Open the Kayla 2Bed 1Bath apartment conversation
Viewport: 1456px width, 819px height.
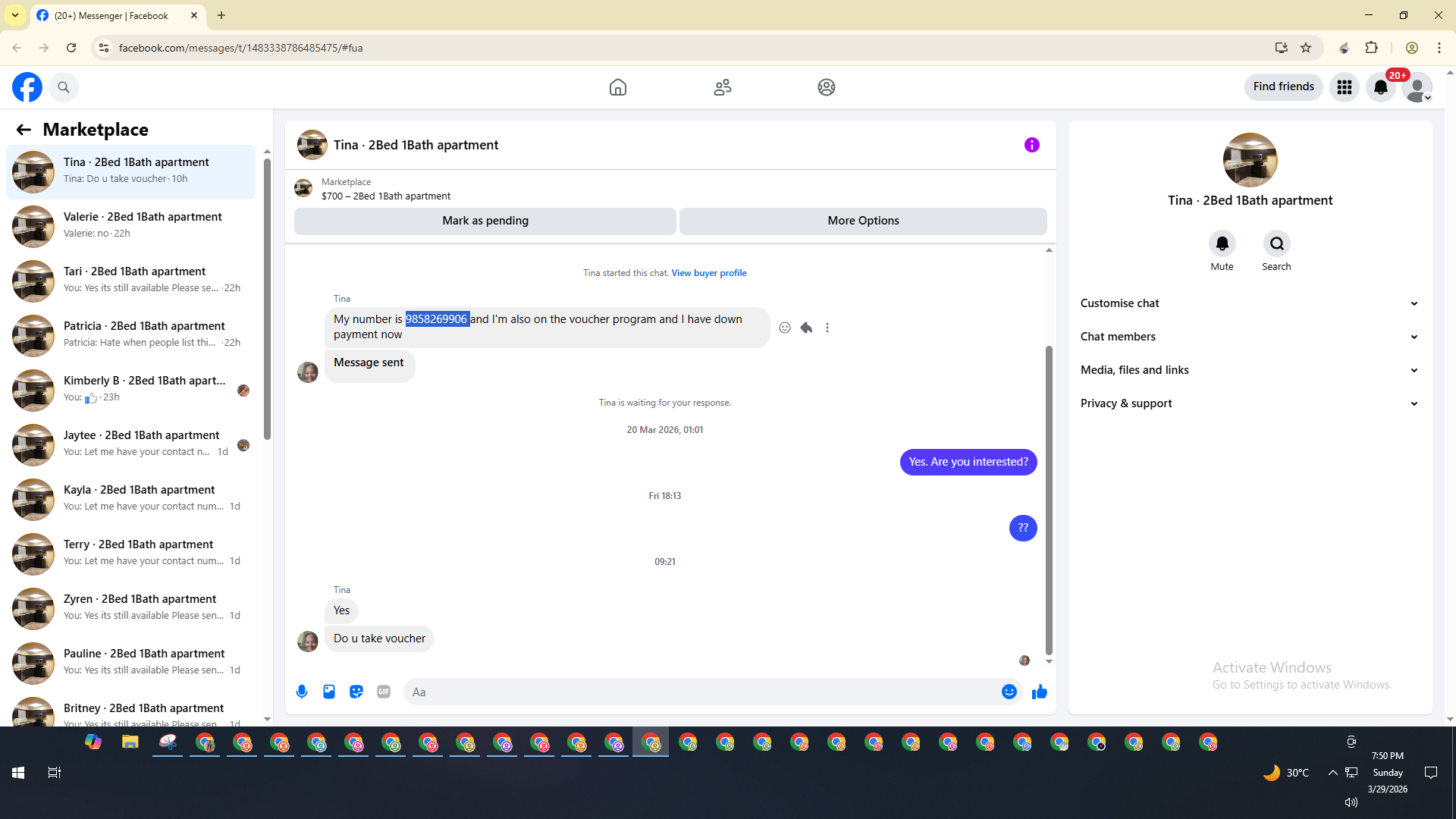pyautogui.click(x=131, y=499)
